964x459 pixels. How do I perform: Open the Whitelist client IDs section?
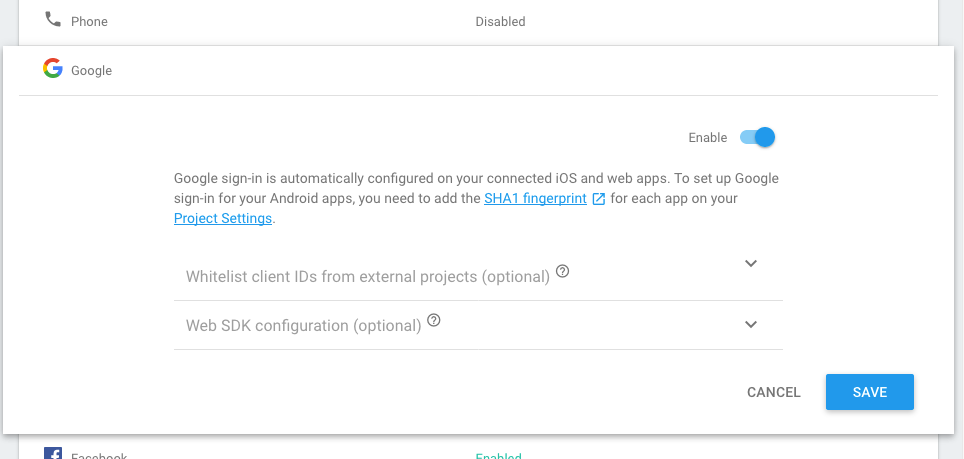click(x=478, y=276)
